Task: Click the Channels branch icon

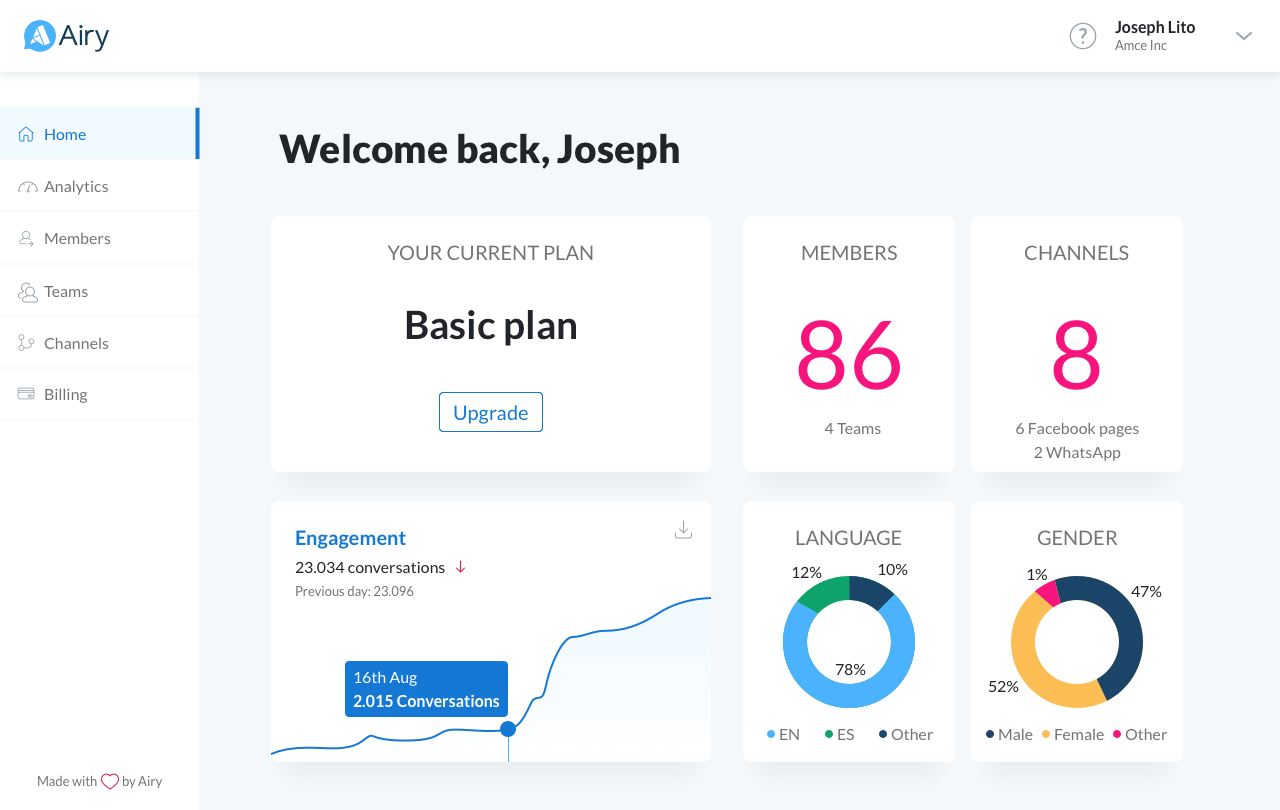Action: (27, 343)
